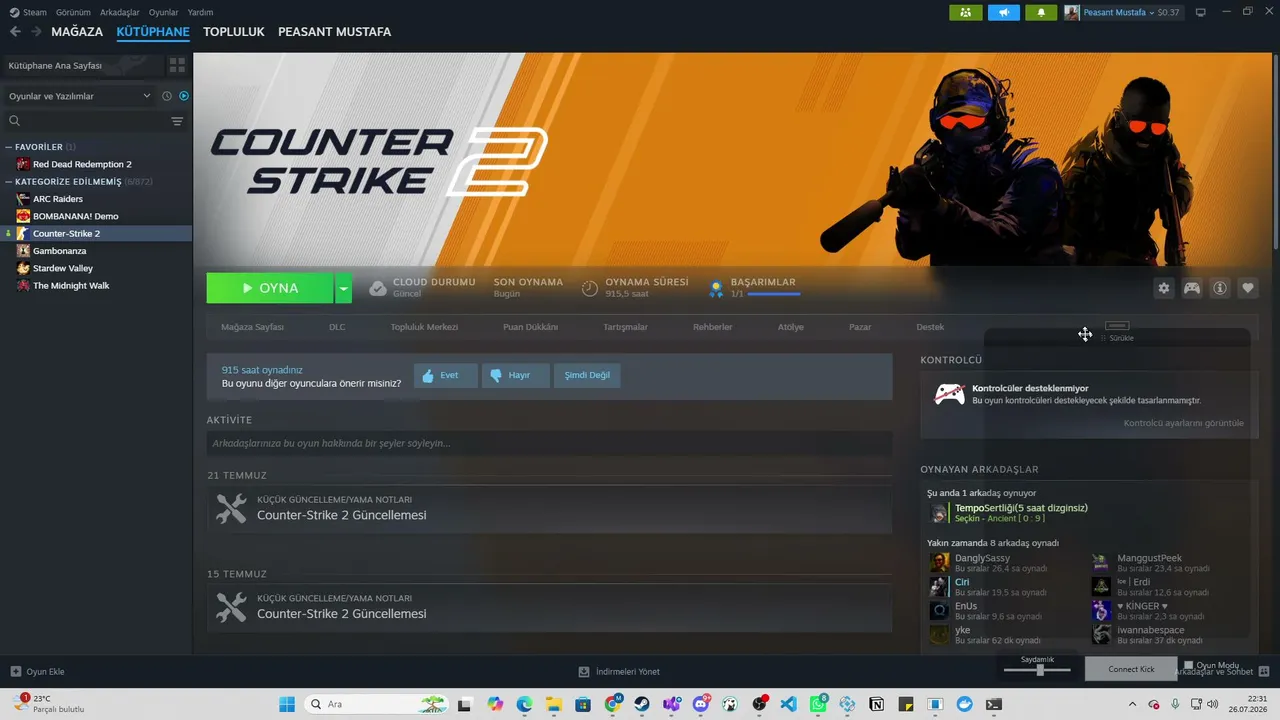Open Notion from the taskbar
The width and height of the screenshot is (1280, 720).
877,704
